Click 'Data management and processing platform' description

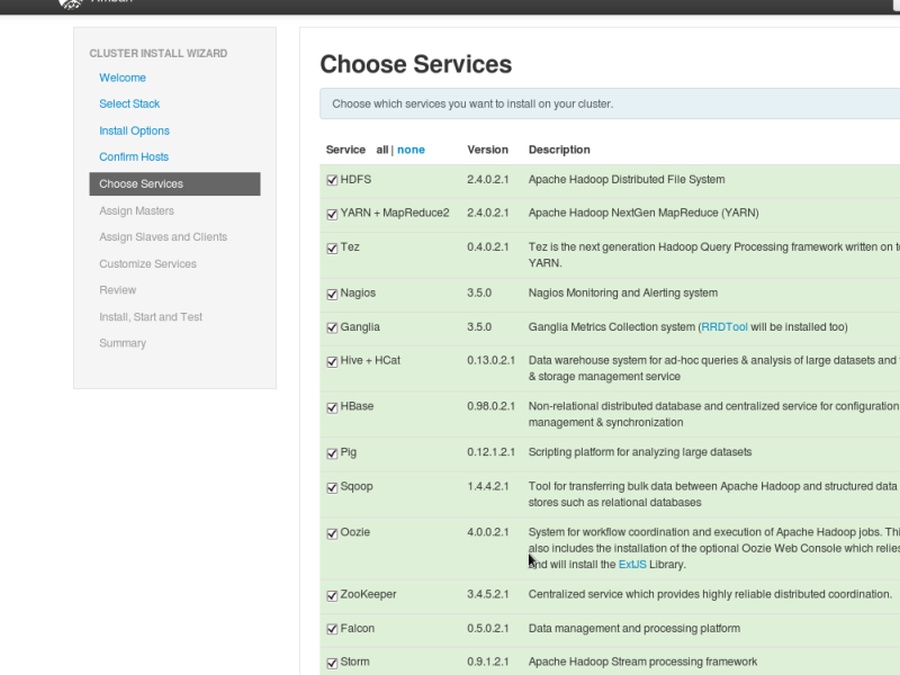click(x=634, y=629)
